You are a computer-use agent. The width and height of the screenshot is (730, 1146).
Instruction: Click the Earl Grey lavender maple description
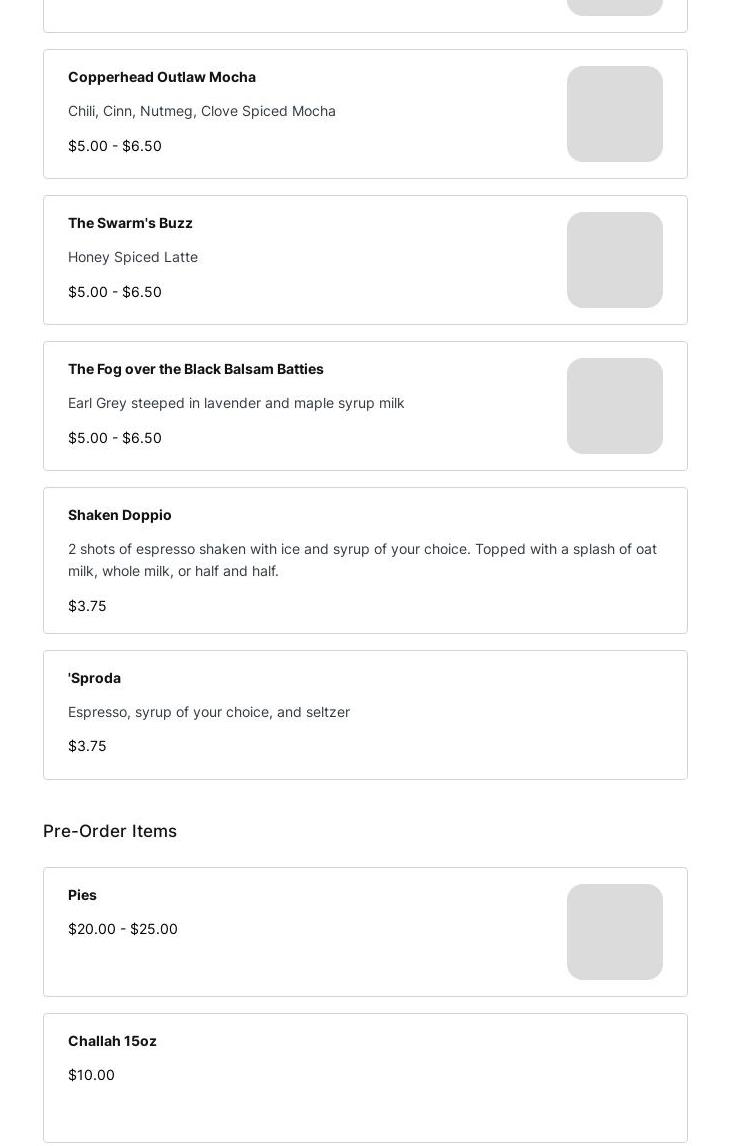[236, 403]
